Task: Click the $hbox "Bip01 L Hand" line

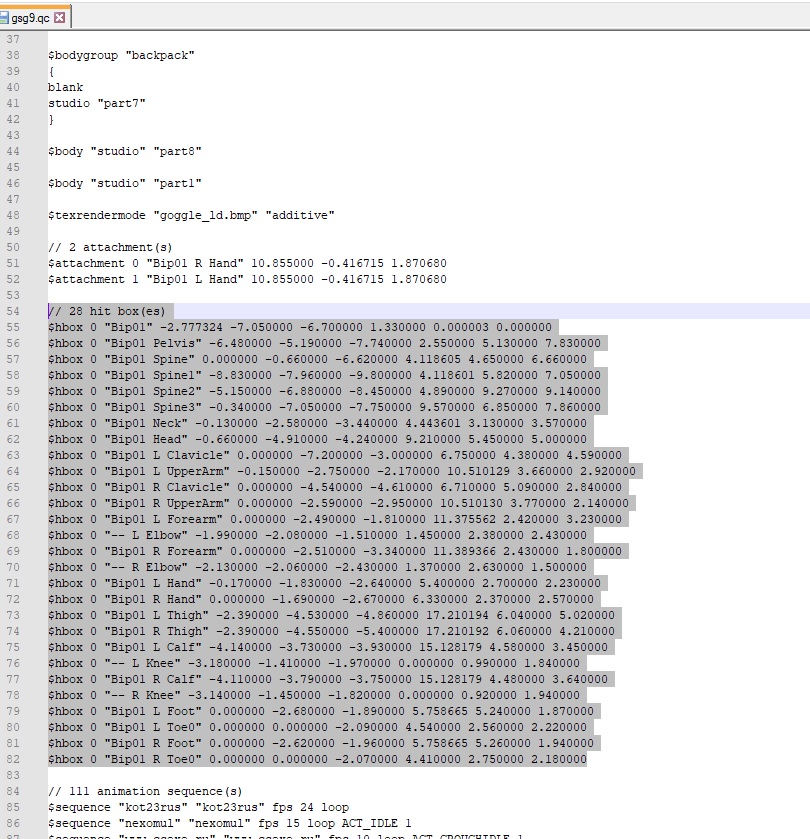Action: point(325,583)
